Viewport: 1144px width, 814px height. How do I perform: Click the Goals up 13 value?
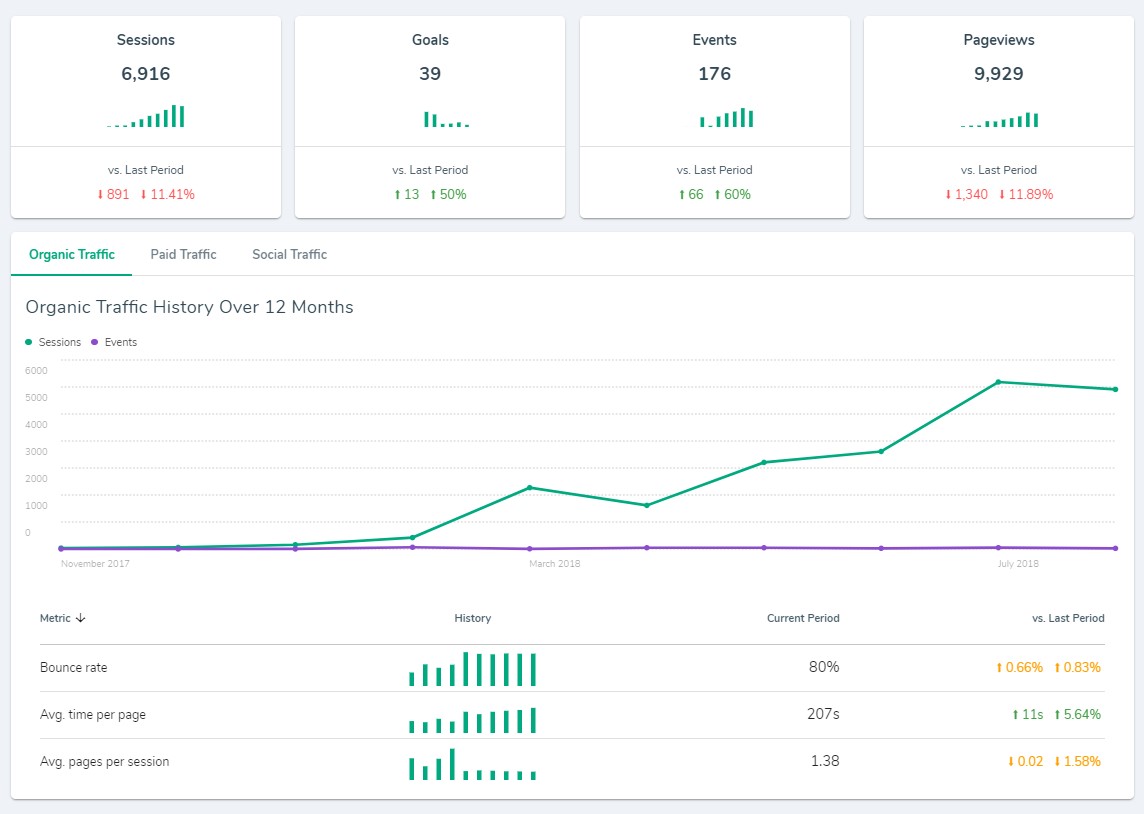406,194
